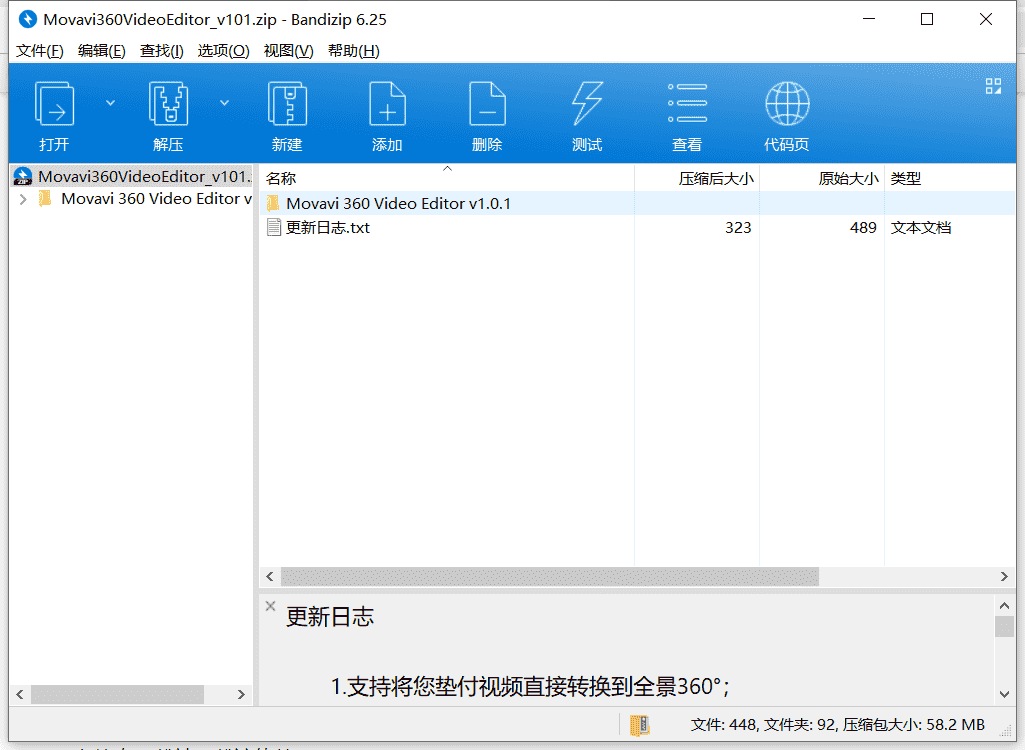The width and height of the screenshot is (1025, 750).
Task: Click the original size value 489
Action: pyautogui.click(x=863, y=228)
